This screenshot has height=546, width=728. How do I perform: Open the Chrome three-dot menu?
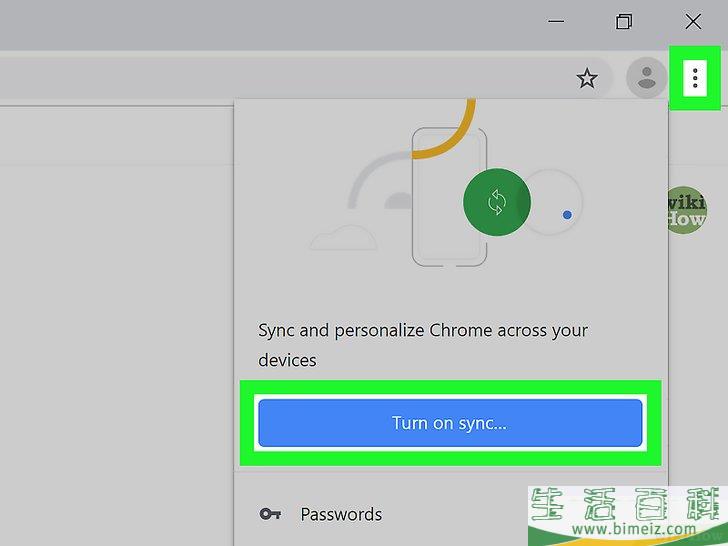point(695,78)
